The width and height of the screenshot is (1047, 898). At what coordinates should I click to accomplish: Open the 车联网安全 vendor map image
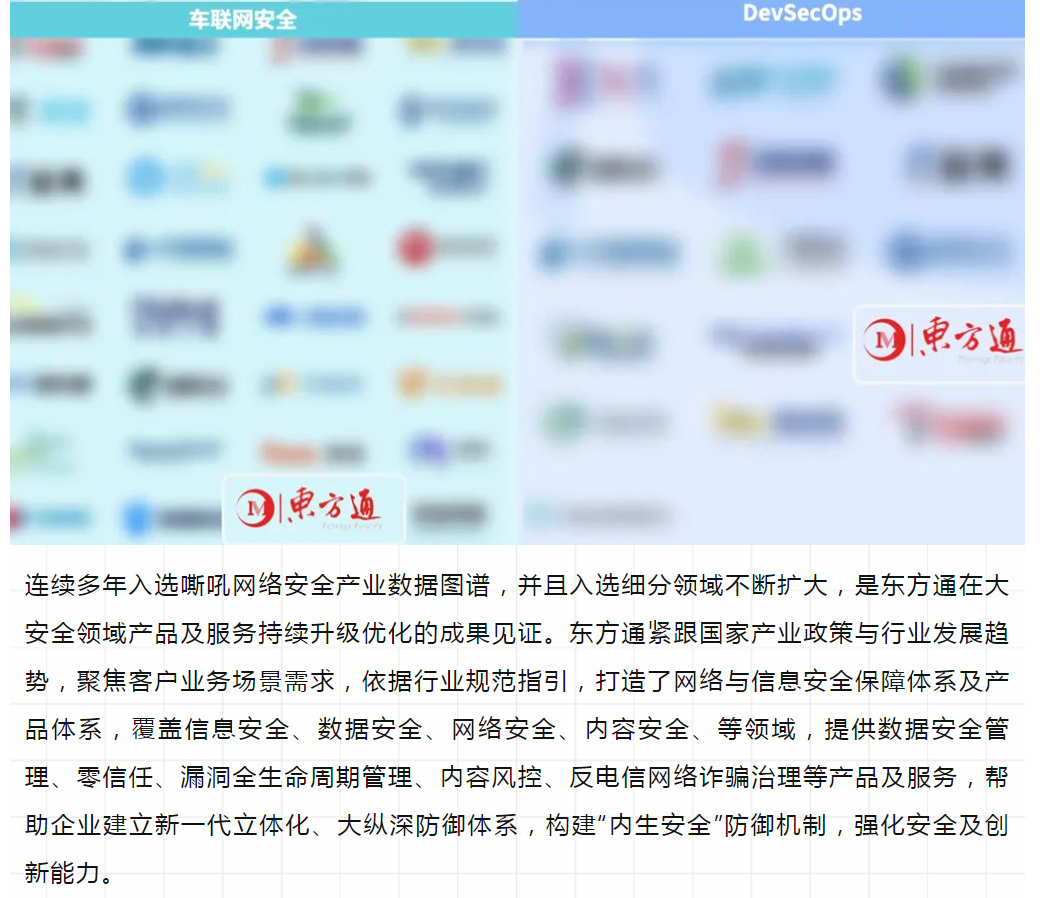263,290
